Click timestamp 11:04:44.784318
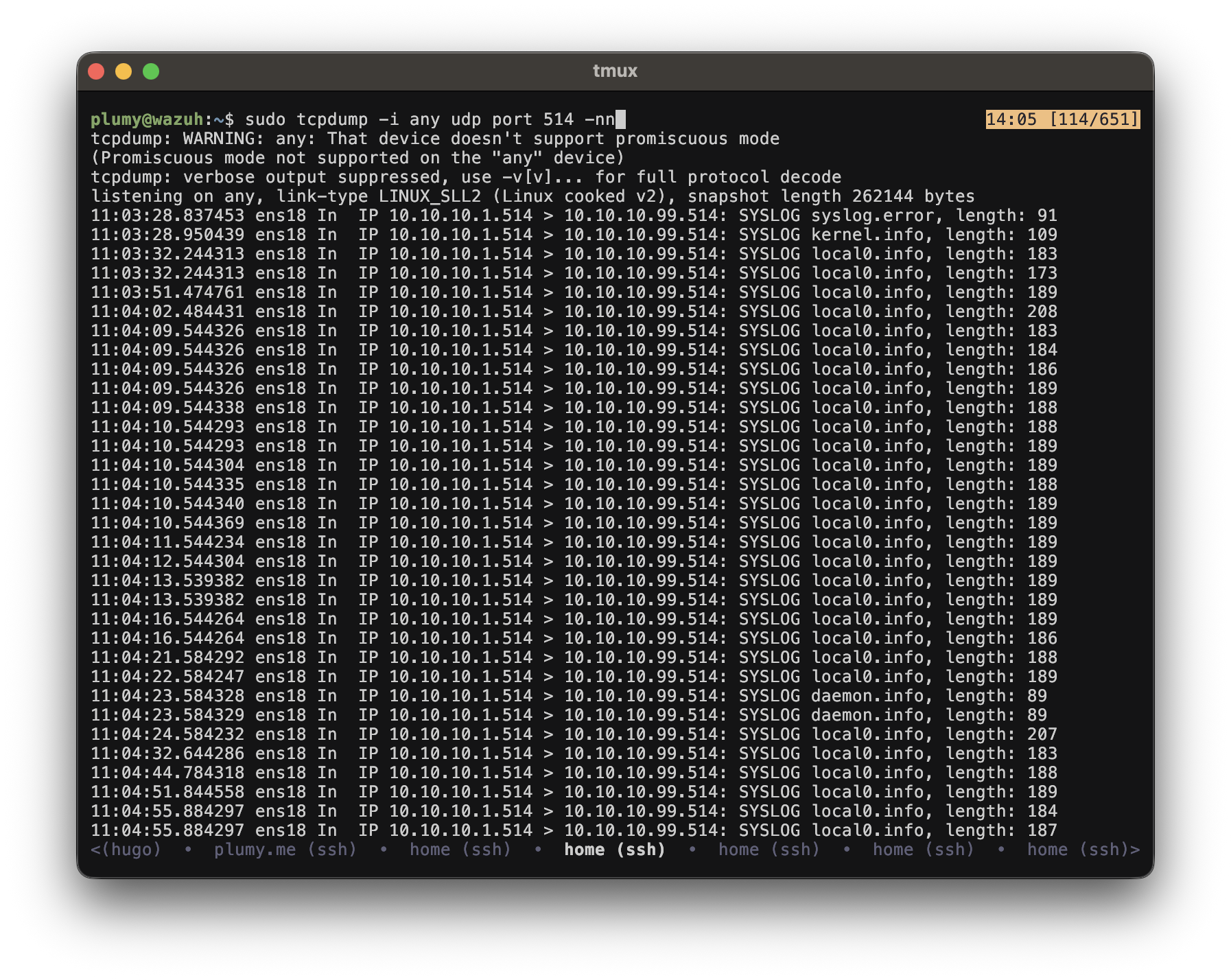 [x=167, y=773]
